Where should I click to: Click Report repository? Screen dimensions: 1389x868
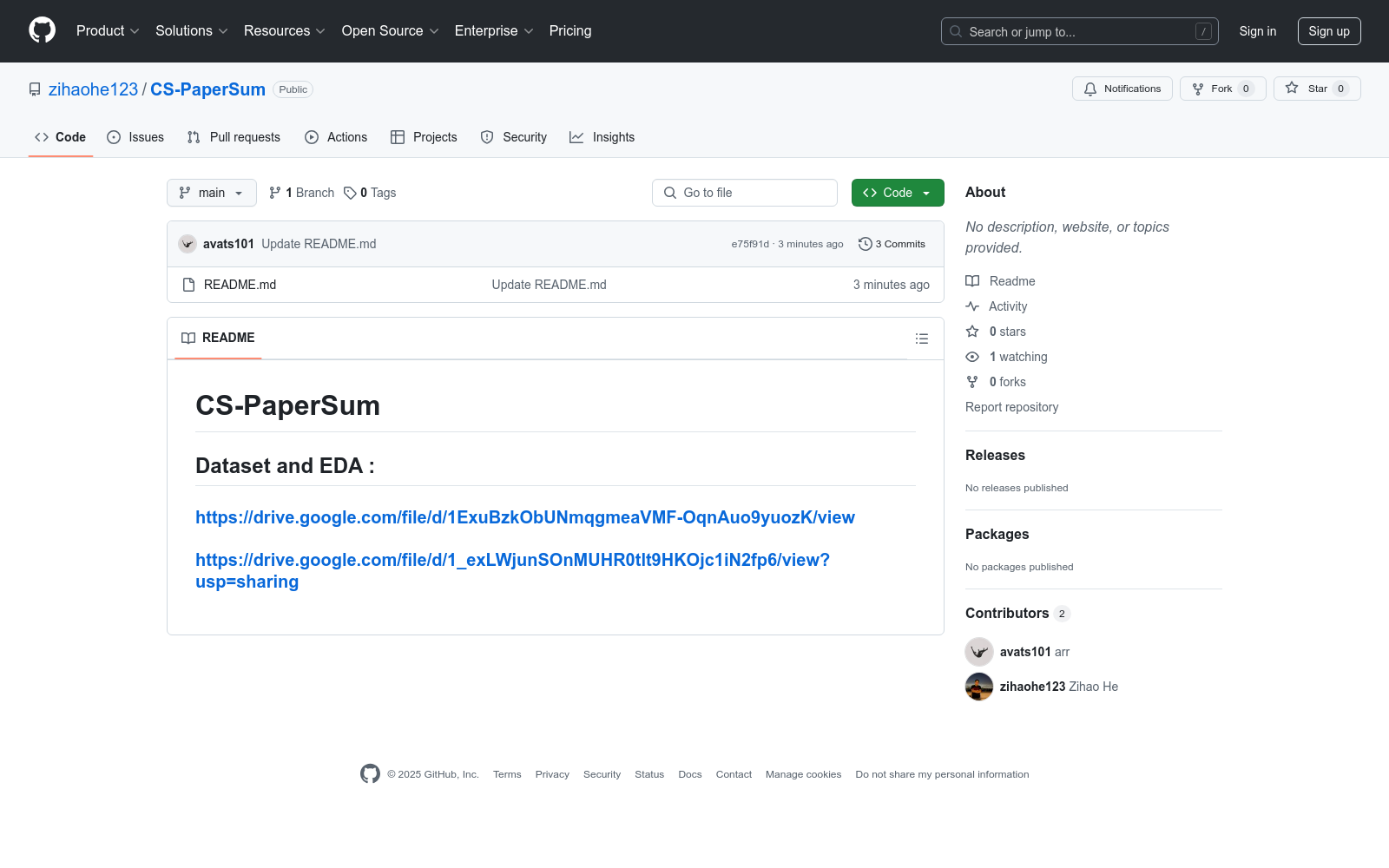point(1011,407)
